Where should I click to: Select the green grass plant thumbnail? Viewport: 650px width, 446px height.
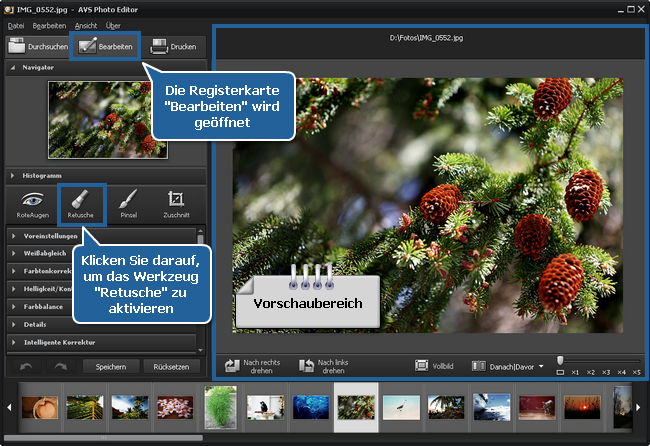click(x=221, y=407)
